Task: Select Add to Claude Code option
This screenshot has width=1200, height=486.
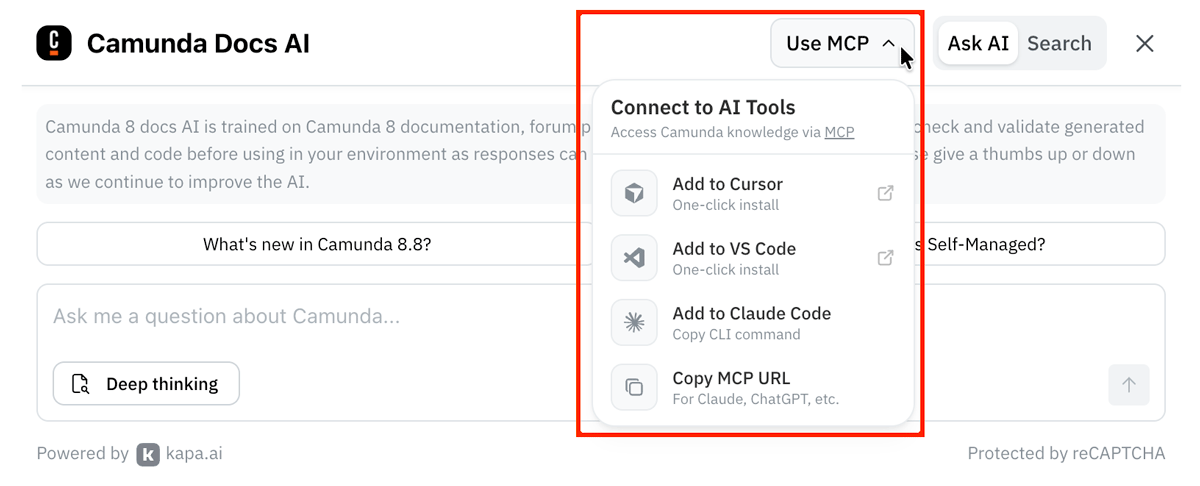Action: [752, 322]
